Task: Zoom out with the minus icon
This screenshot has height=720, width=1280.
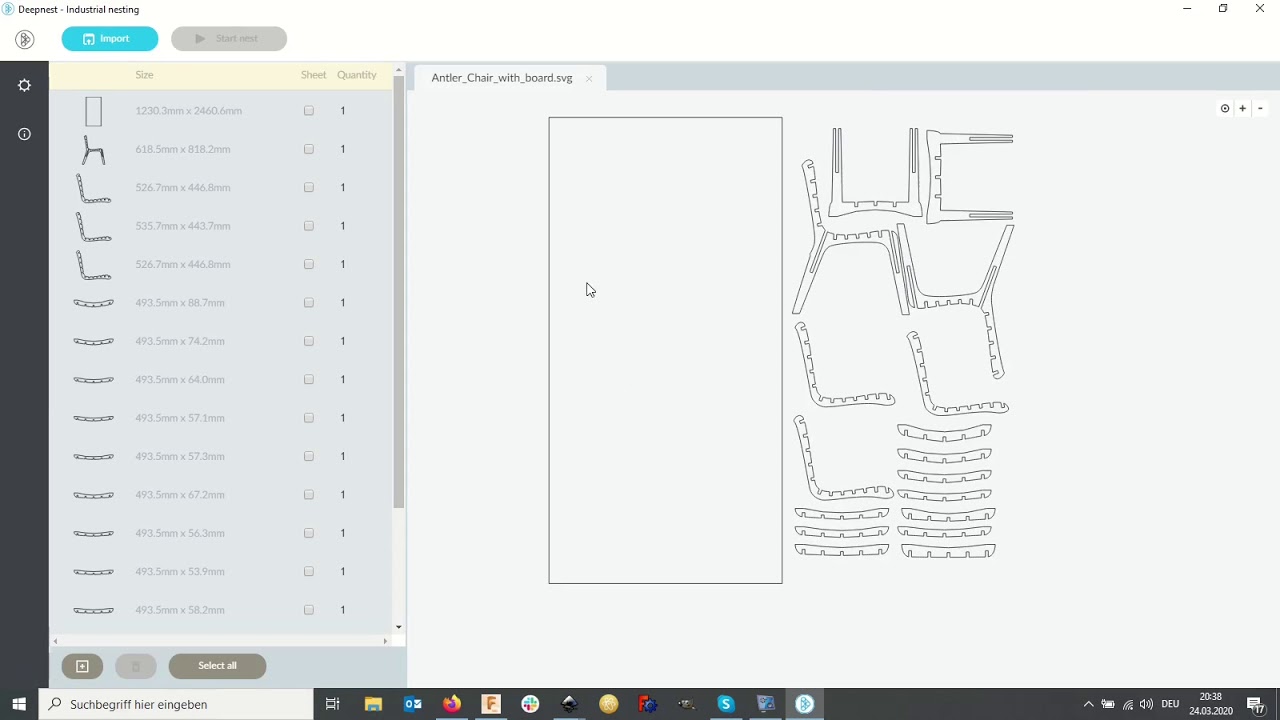Action: point(1260,108)
